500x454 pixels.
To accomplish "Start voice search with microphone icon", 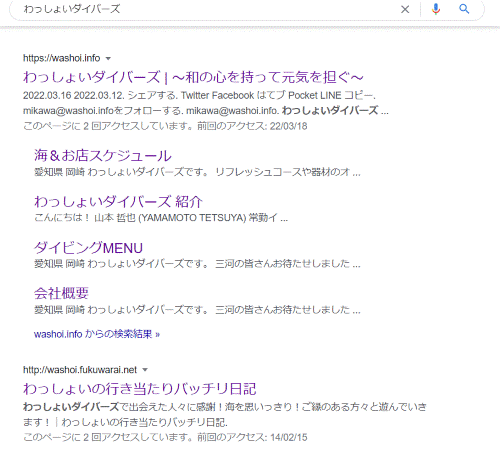I will click(x=436, y=9).
